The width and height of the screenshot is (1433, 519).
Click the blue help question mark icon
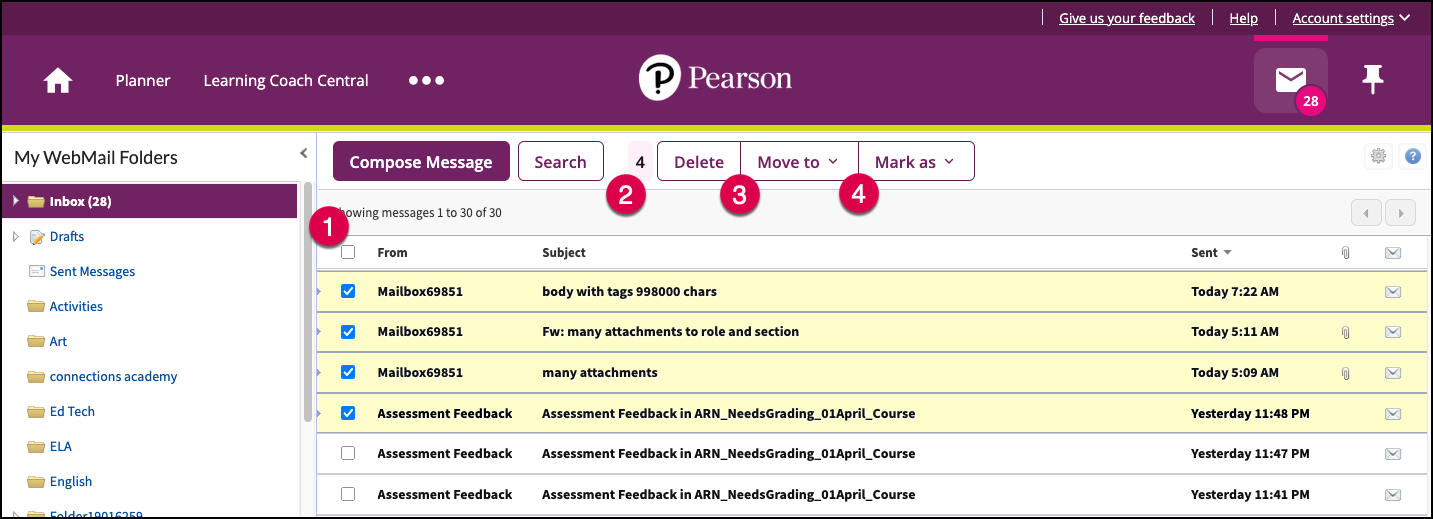pyautogui.click(x=1412, y=156)
